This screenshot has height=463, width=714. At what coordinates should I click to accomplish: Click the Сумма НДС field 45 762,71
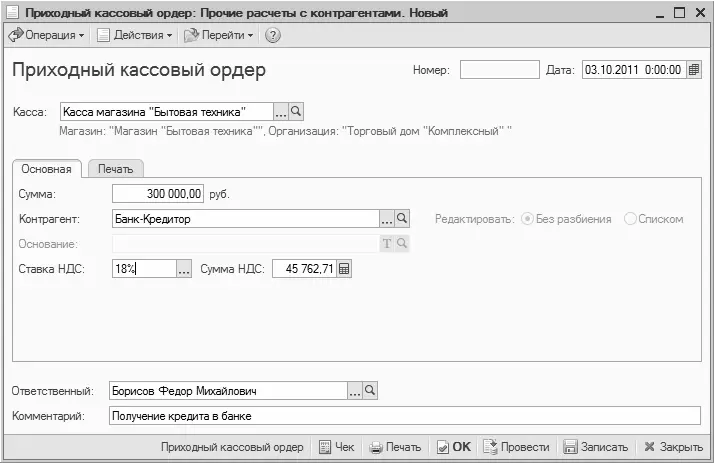coord(304,269)
